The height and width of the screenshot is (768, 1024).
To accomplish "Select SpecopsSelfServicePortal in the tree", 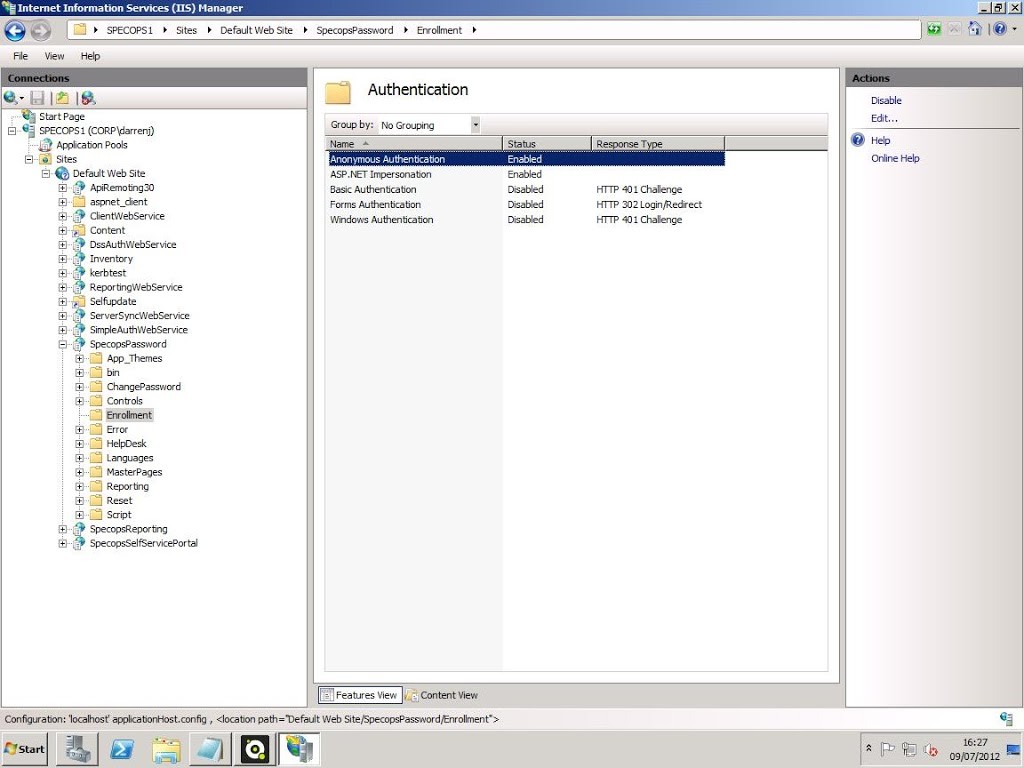I will (144, 543).
